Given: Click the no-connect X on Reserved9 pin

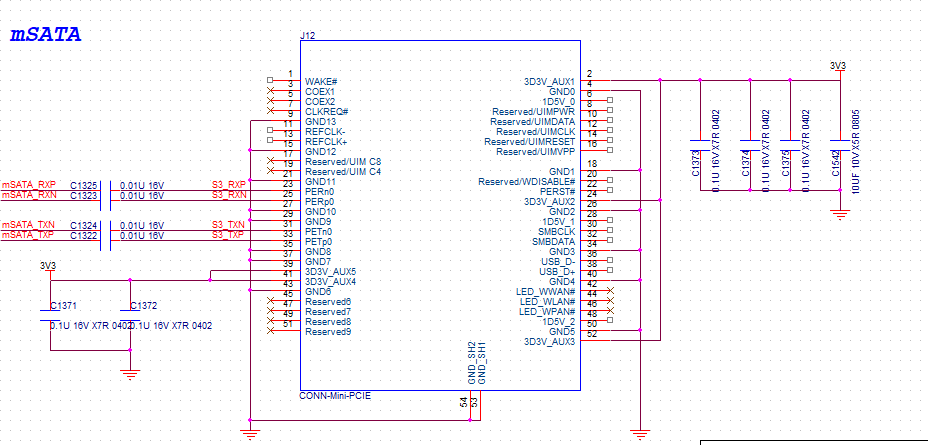Looking at the screenshot, I should 270,330.
